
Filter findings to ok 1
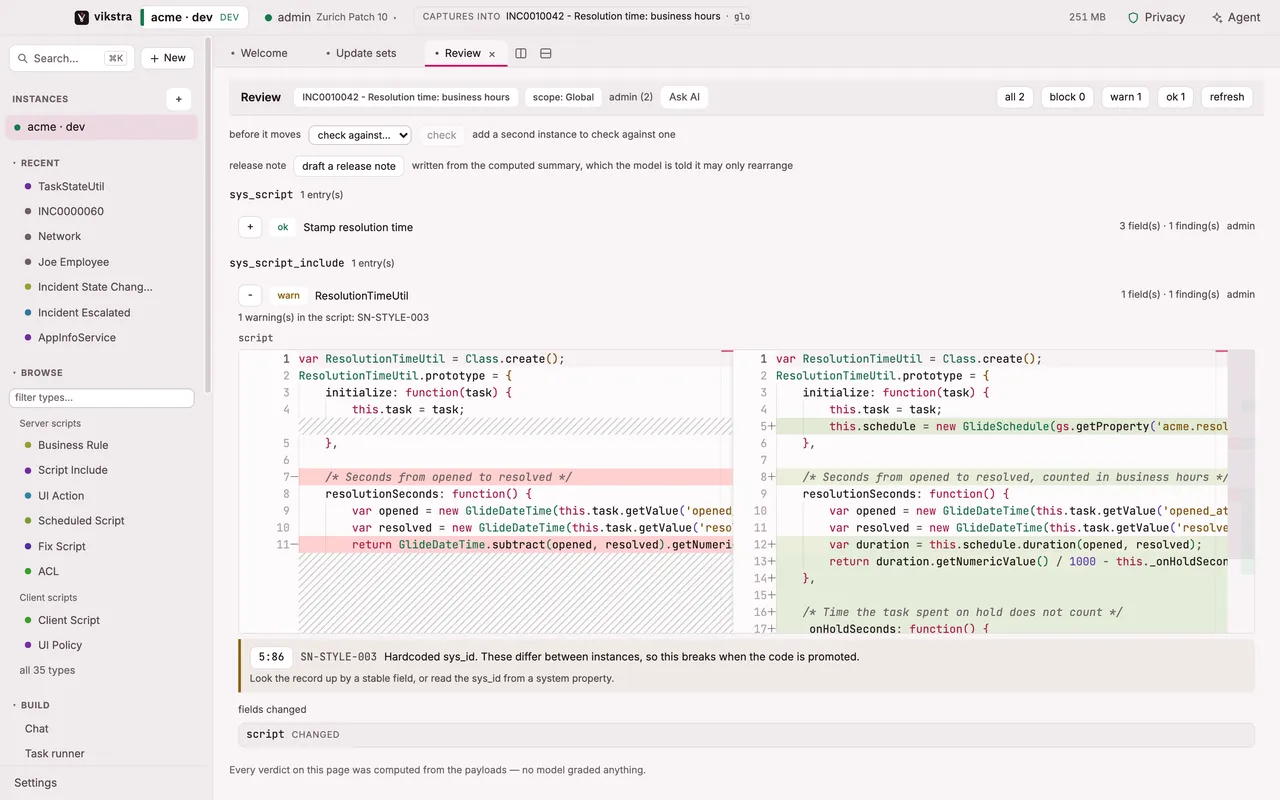point(1176,97)
